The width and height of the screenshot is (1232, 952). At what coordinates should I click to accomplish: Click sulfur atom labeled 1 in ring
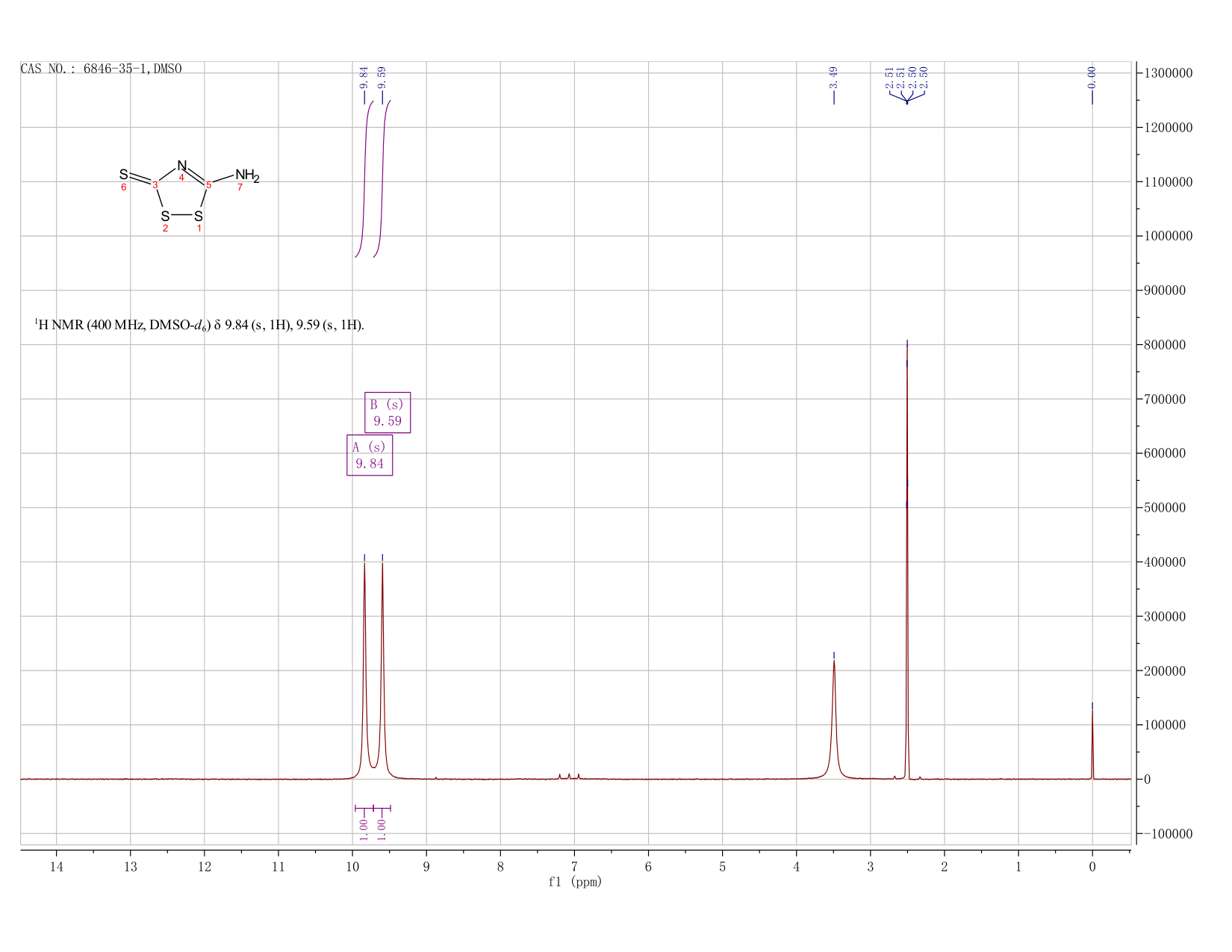point(199,217)
